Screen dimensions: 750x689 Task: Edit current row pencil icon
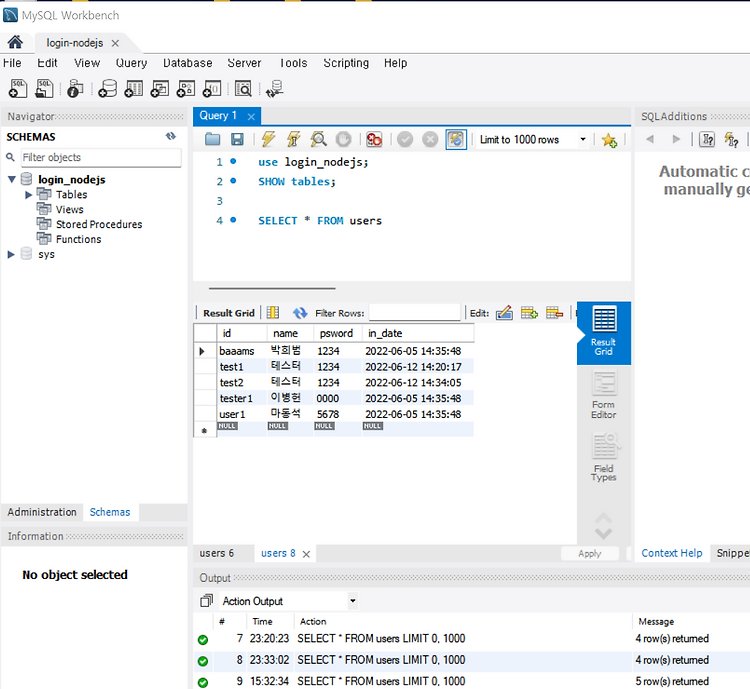pos(504,313)
